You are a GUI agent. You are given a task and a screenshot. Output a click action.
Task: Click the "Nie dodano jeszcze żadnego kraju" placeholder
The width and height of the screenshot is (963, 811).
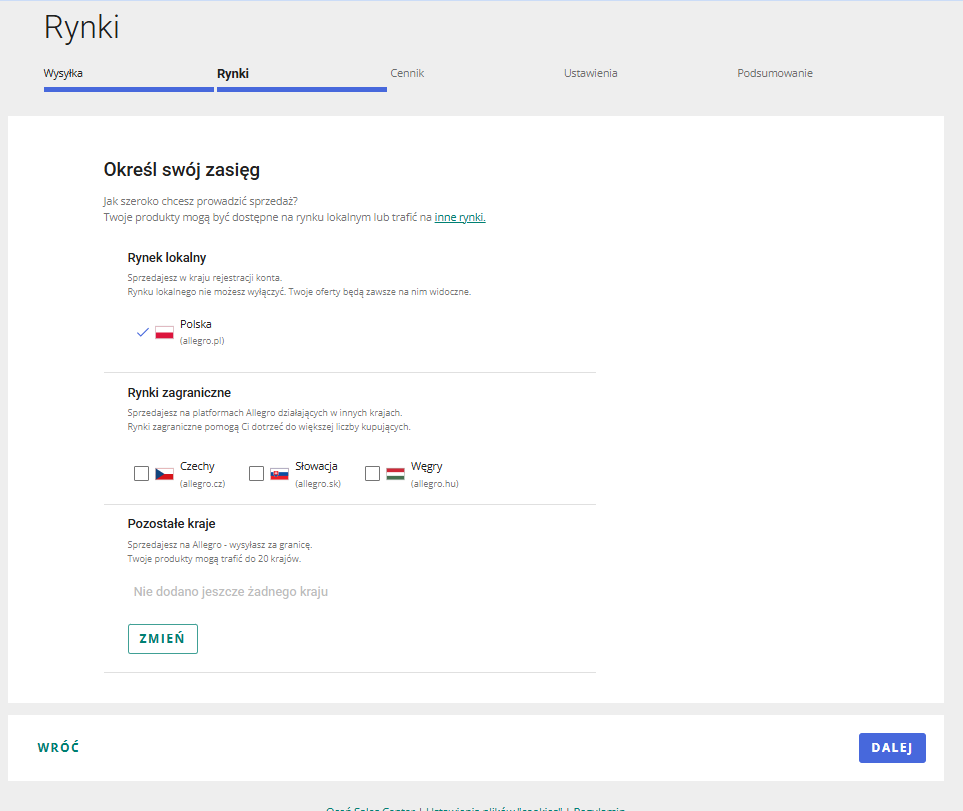[x=231, y=592]
